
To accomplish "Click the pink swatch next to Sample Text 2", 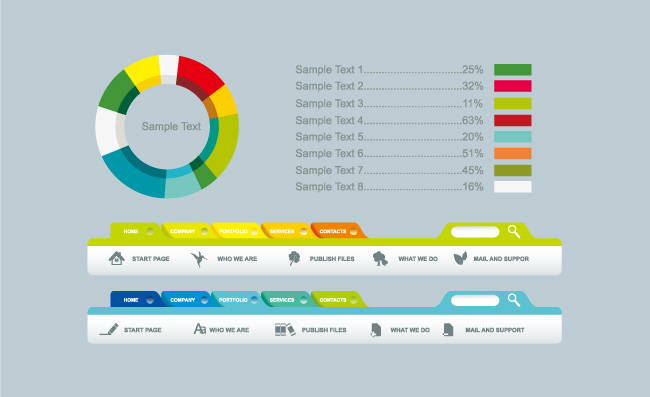I will (x=512, y=86).
